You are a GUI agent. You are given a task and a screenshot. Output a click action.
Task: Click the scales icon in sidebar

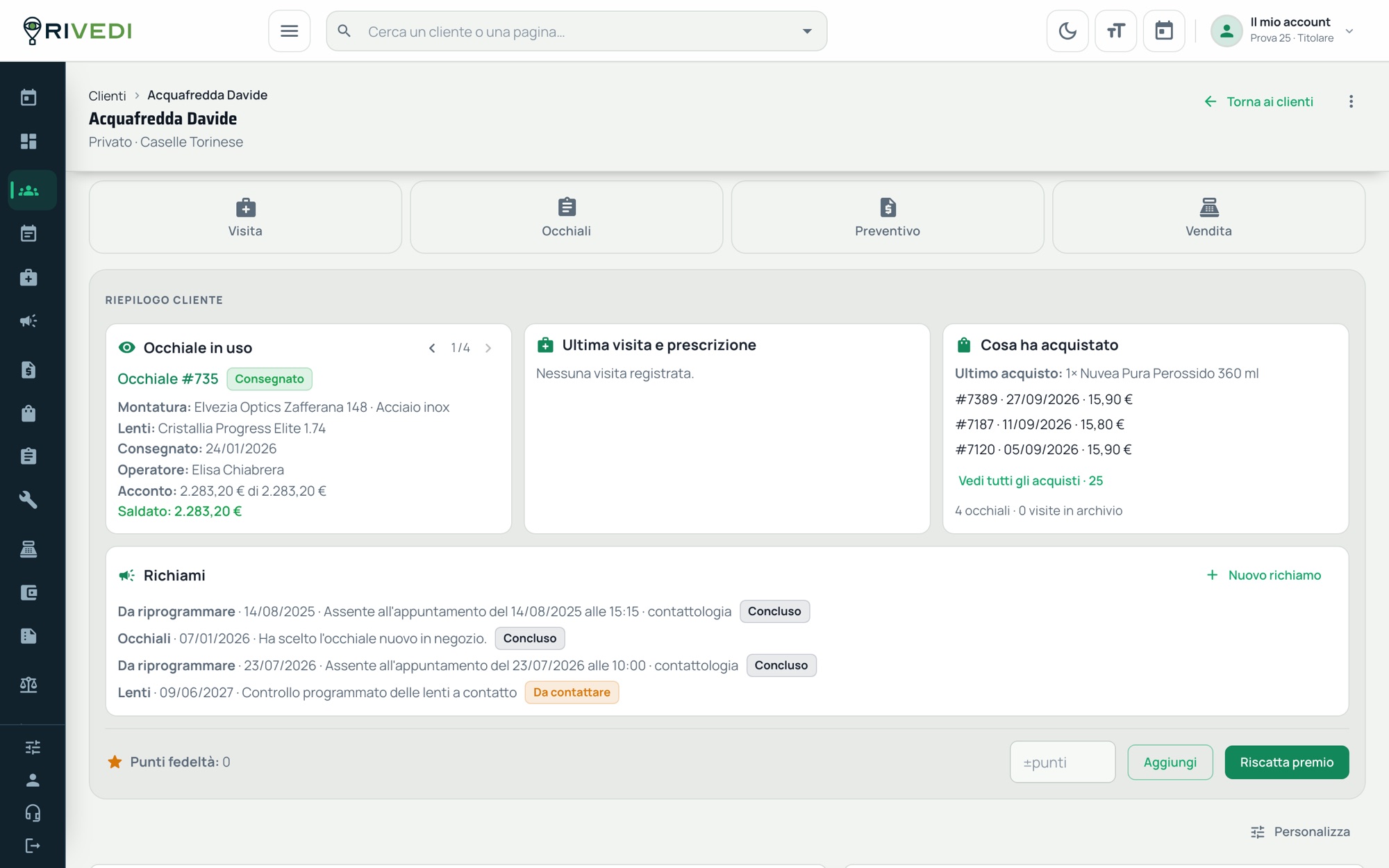[x=28, y=685]
